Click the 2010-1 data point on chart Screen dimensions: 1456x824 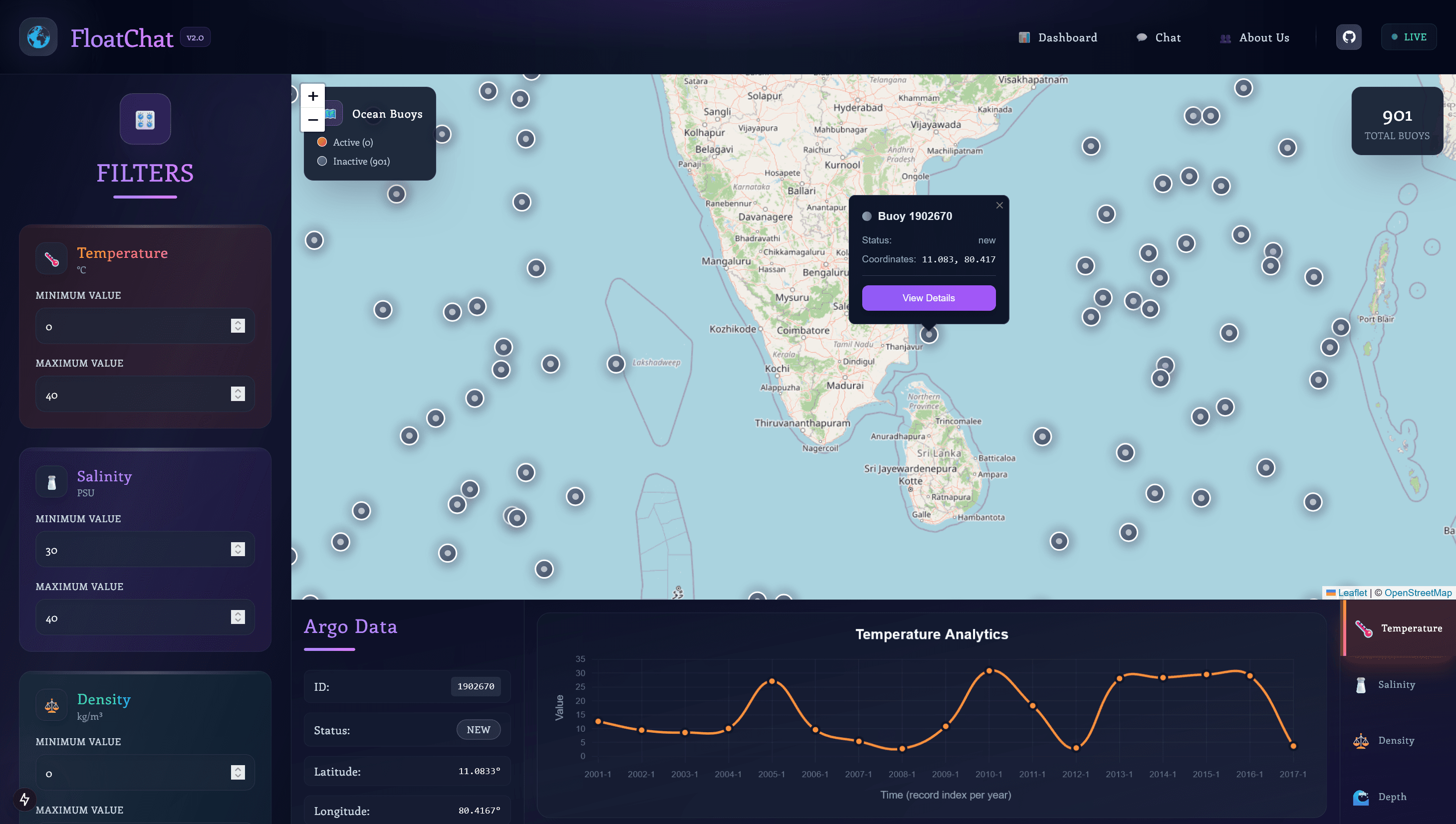989,671
